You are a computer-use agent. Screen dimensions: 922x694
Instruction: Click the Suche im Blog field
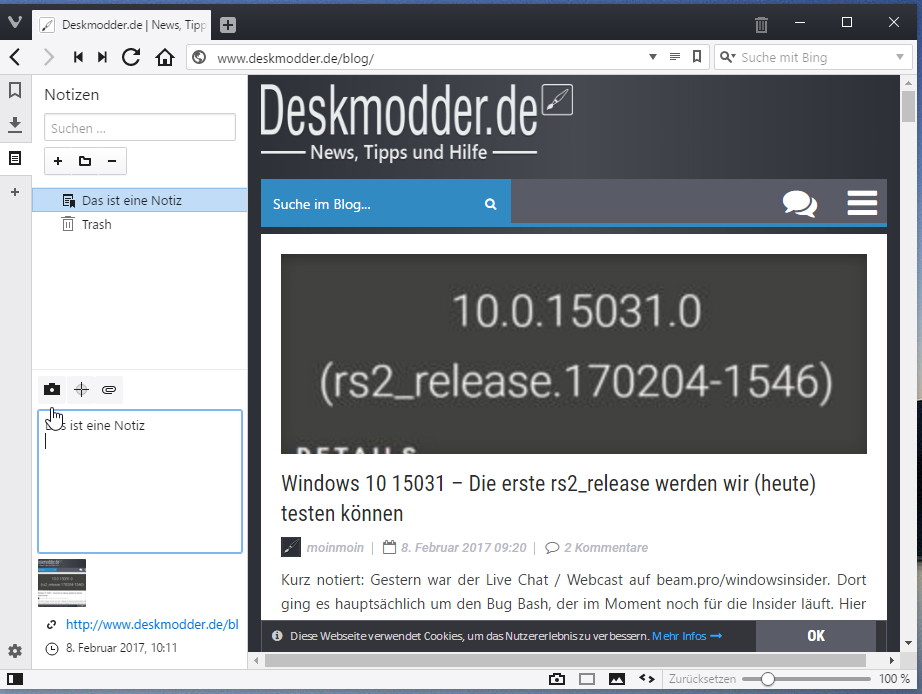(x=370, y=204)
